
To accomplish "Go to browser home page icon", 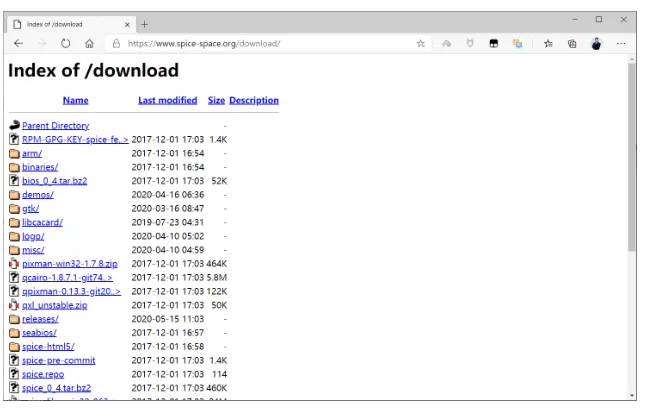I will click(x=89, y=43).
